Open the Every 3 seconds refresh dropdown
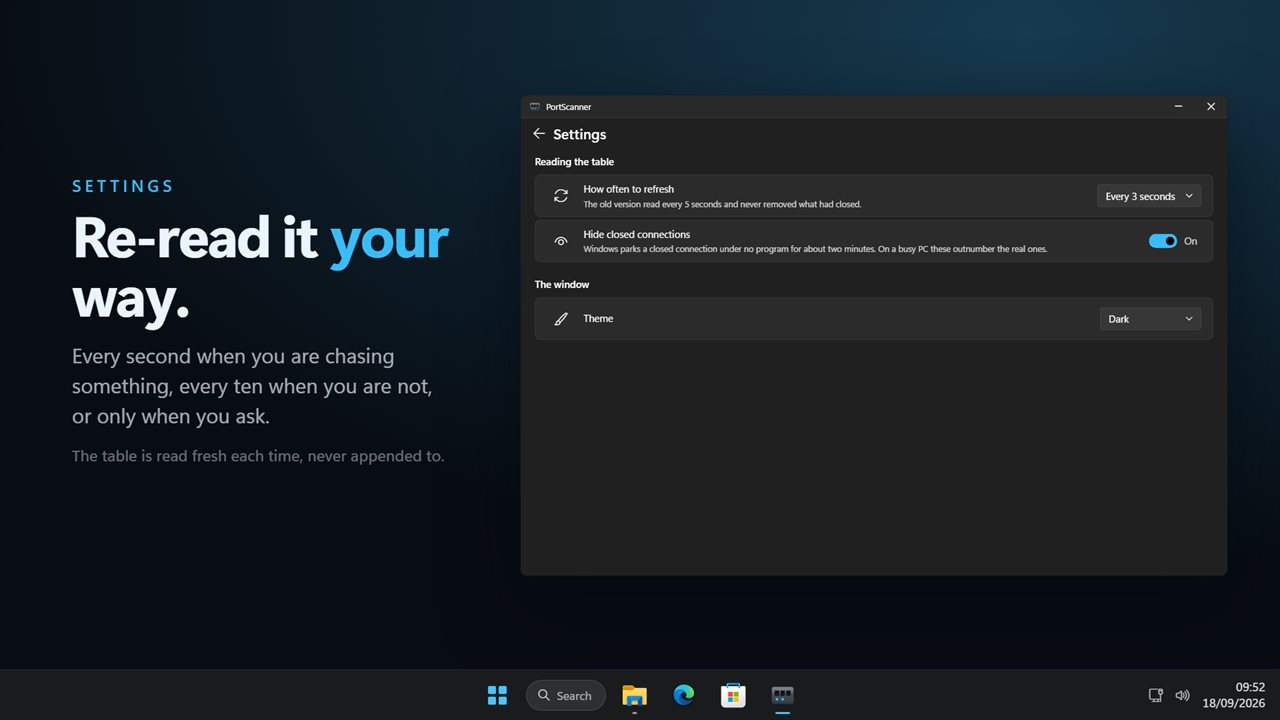This screenshot has height=720, width=1280. (1149, 196)
